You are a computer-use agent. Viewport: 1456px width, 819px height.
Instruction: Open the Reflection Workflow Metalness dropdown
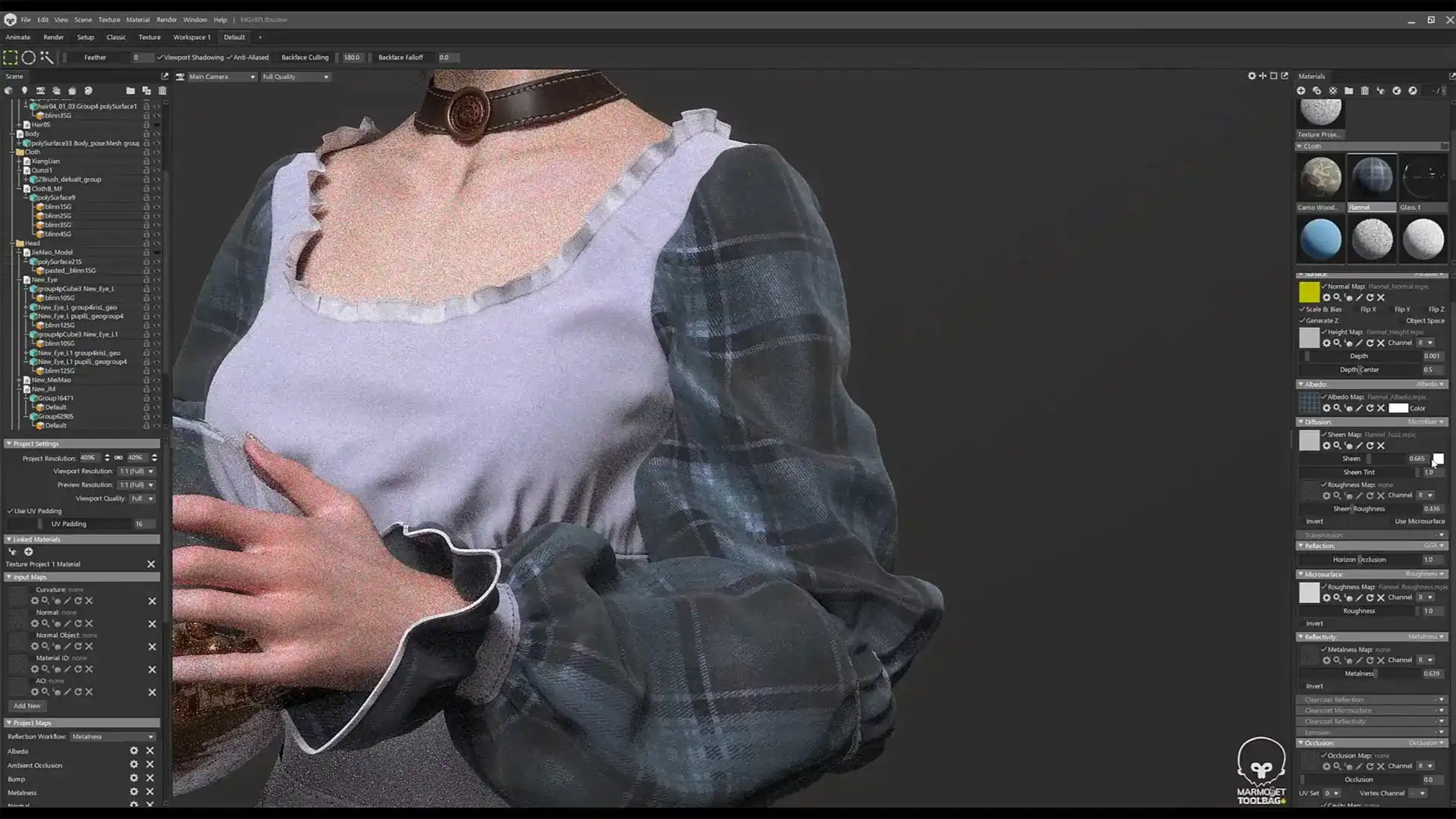112,736
